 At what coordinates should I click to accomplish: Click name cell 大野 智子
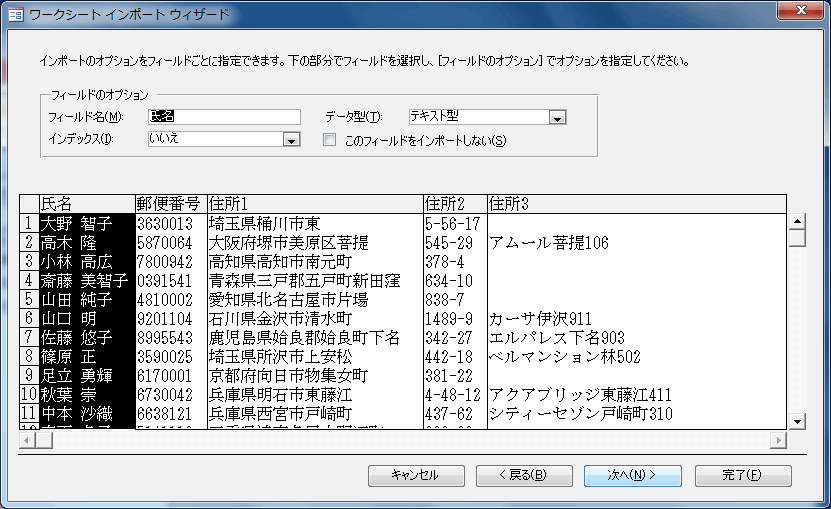coord(87,223)
